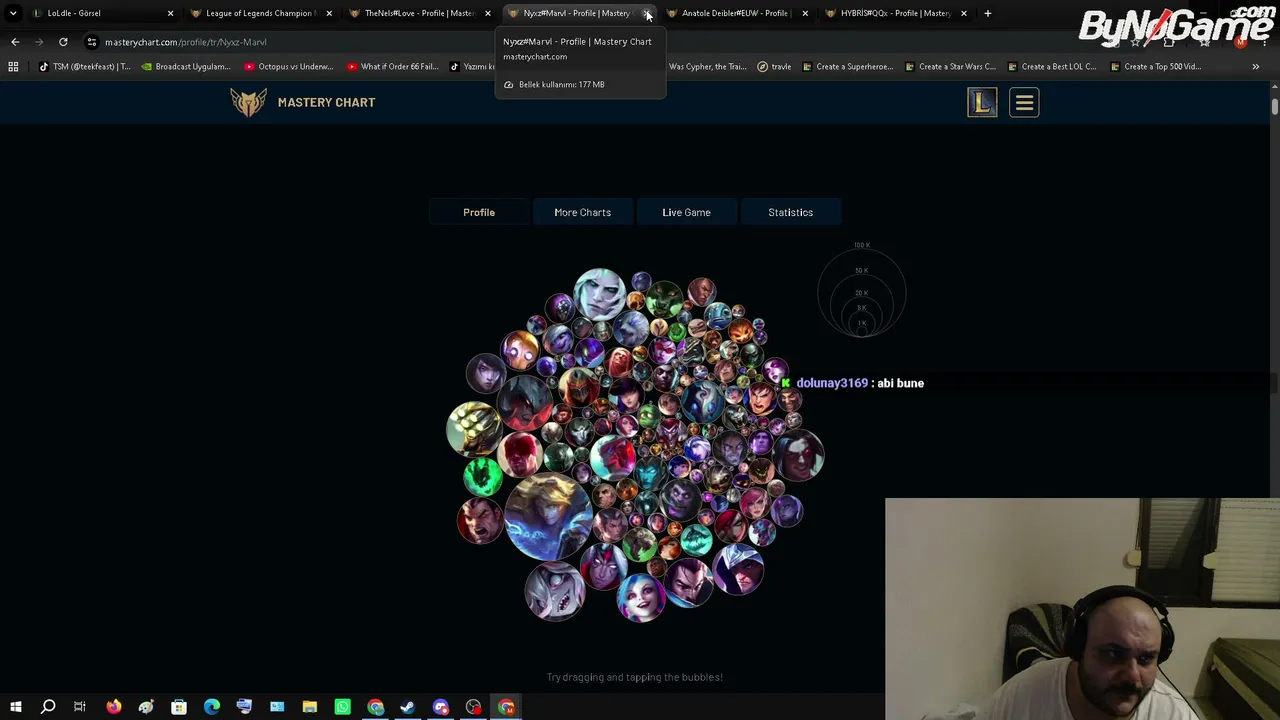Open the Chrome apps grid shortcut
Screen dimensions: 1280x720
click(x=13, y=67)
